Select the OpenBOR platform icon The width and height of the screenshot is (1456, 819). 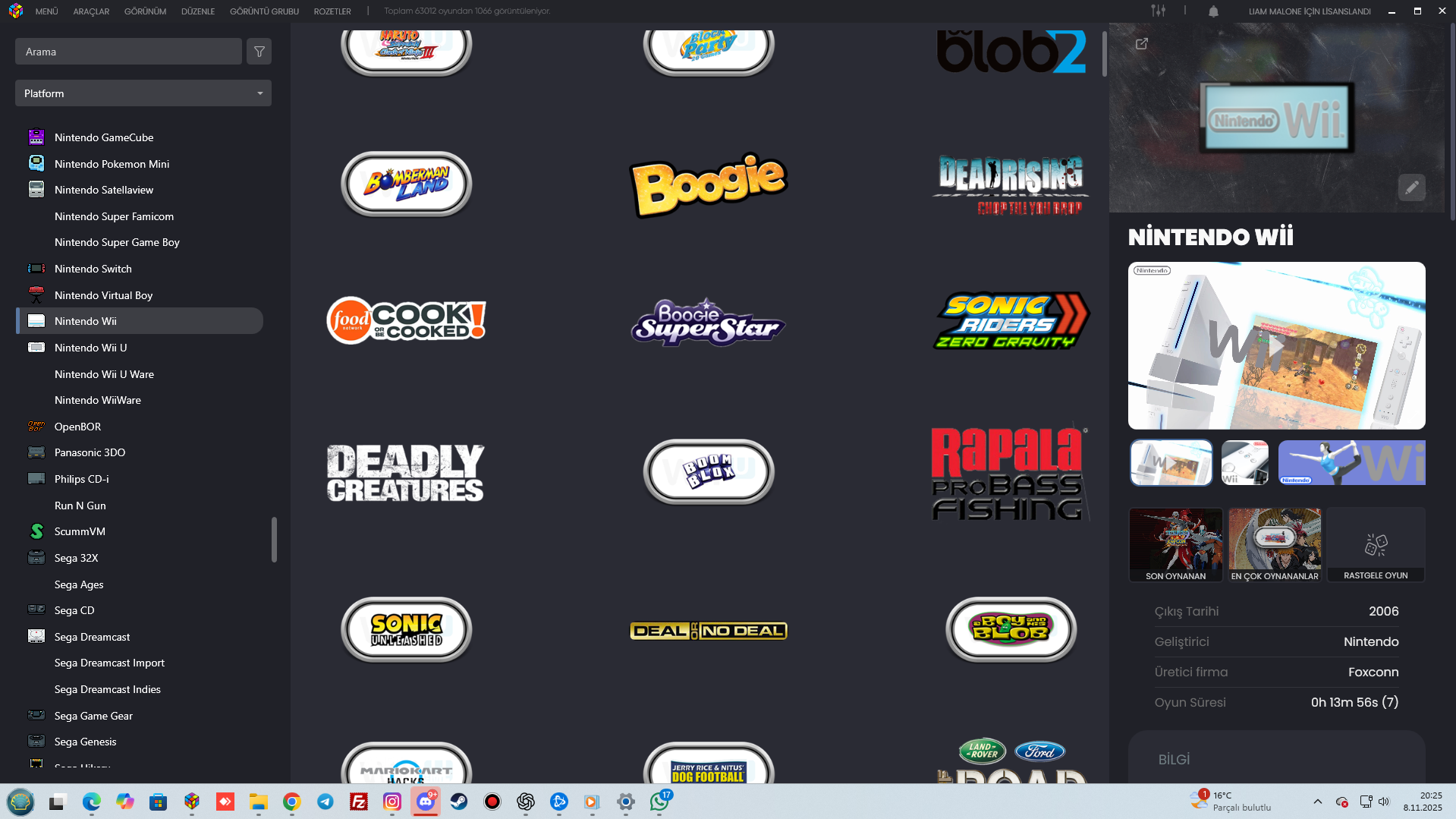click(36, 427)
